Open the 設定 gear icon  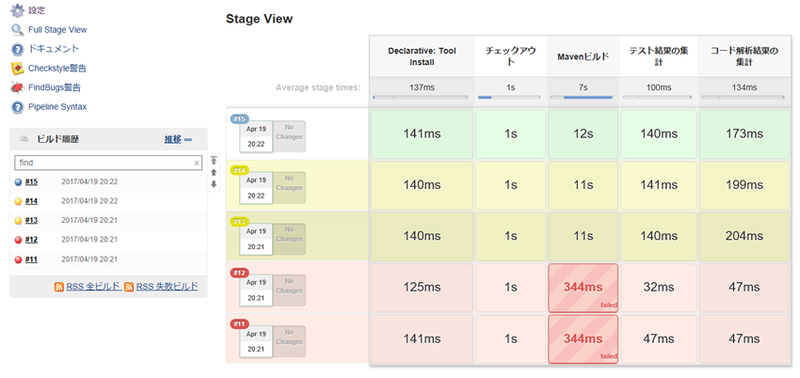(17, 10)
